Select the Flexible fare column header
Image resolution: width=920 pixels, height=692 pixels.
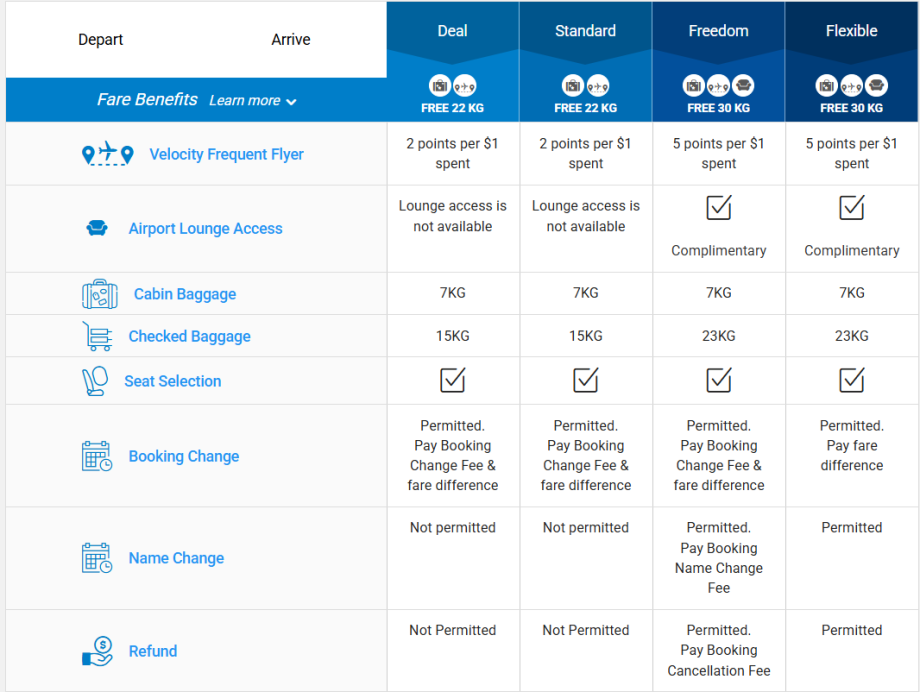[x=852, y=31]
